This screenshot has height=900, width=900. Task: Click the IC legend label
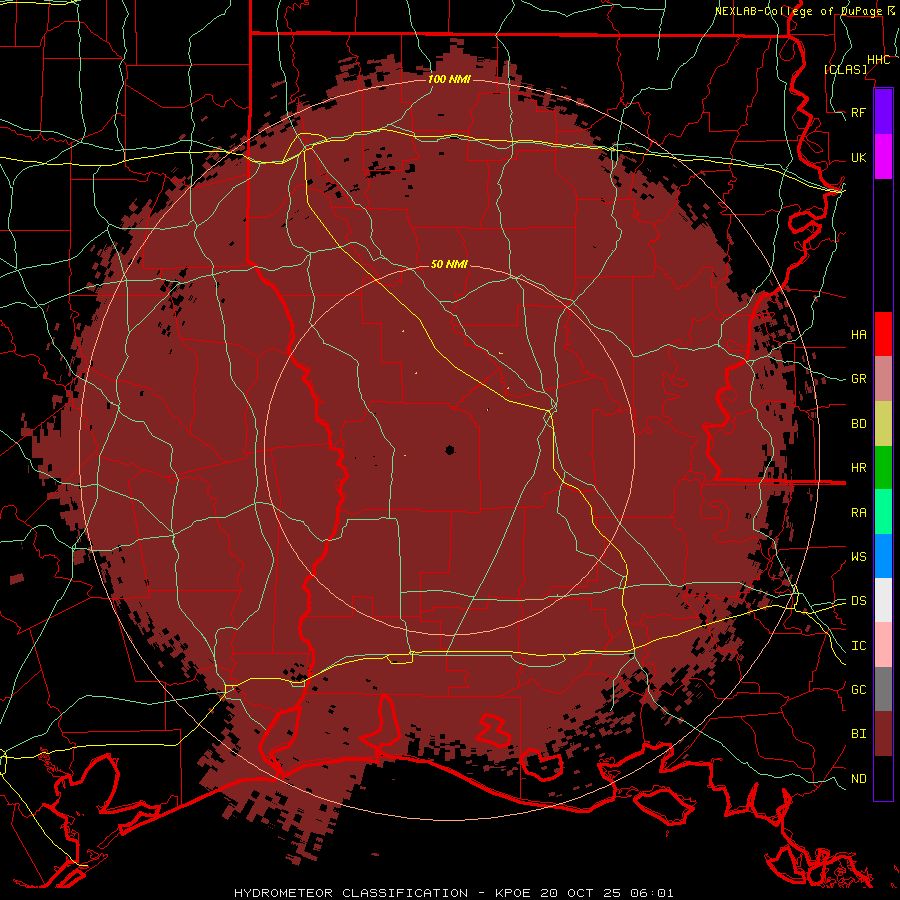tap(859, 646)
